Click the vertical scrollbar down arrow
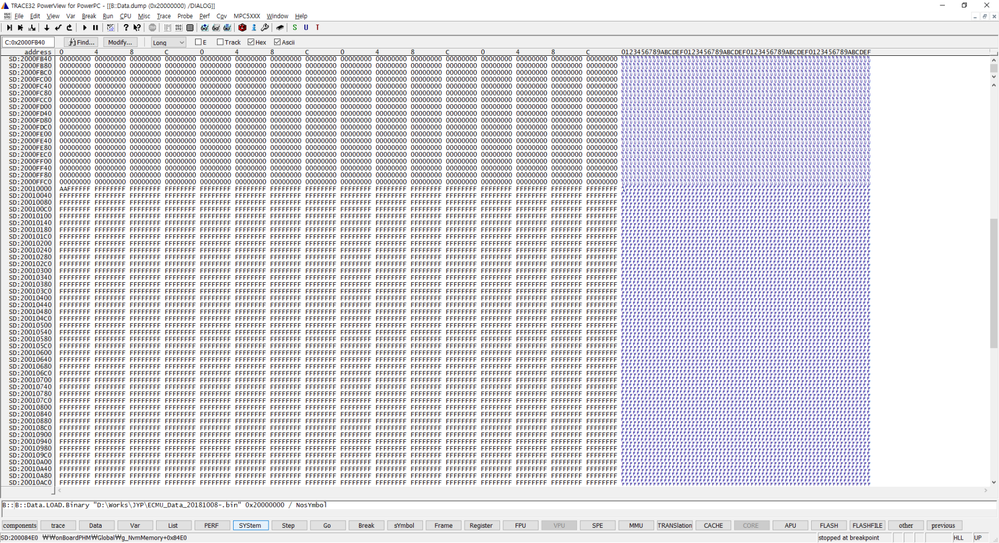Image resolution: width=999 pixels, height=543 pixels. coord(993,482)
